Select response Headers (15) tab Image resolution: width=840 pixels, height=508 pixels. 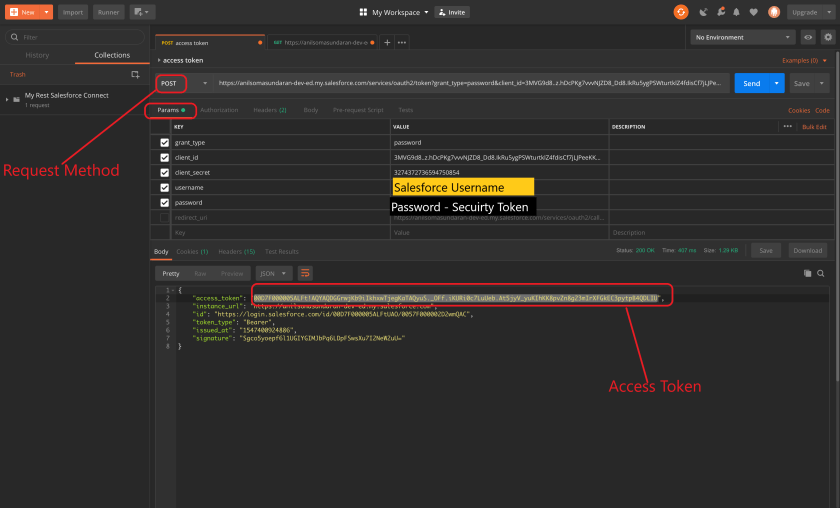(x=236, y=251)
